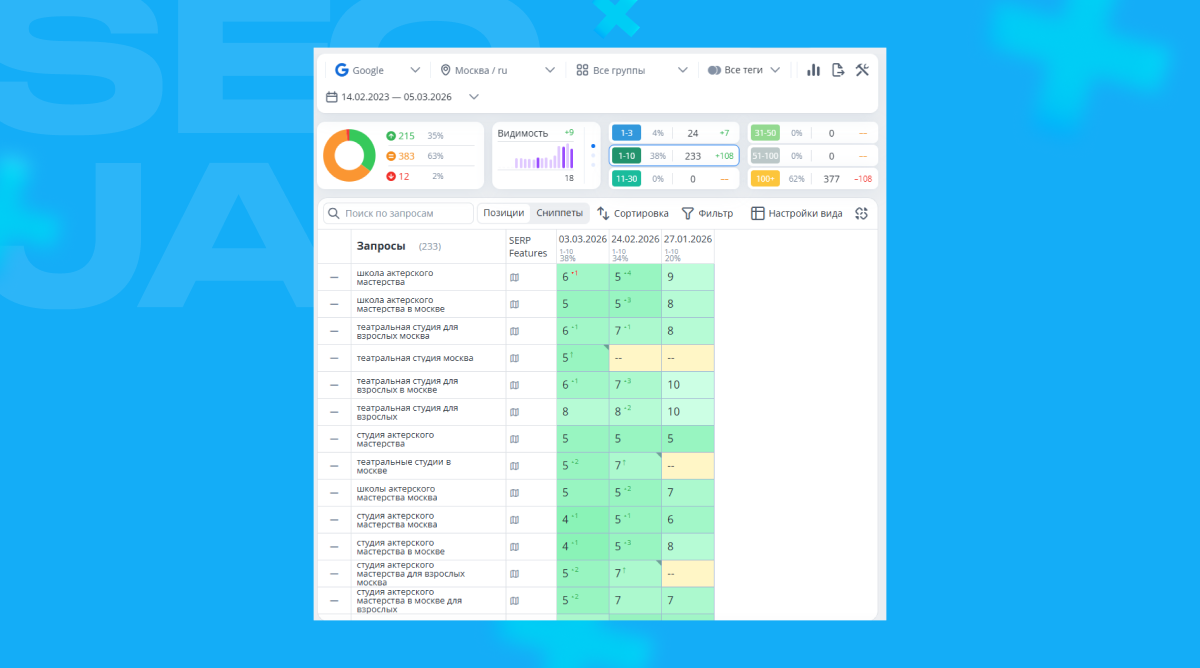Click map icon for театральная студия москва
1200x668 pixels.
tap(515, 358)
